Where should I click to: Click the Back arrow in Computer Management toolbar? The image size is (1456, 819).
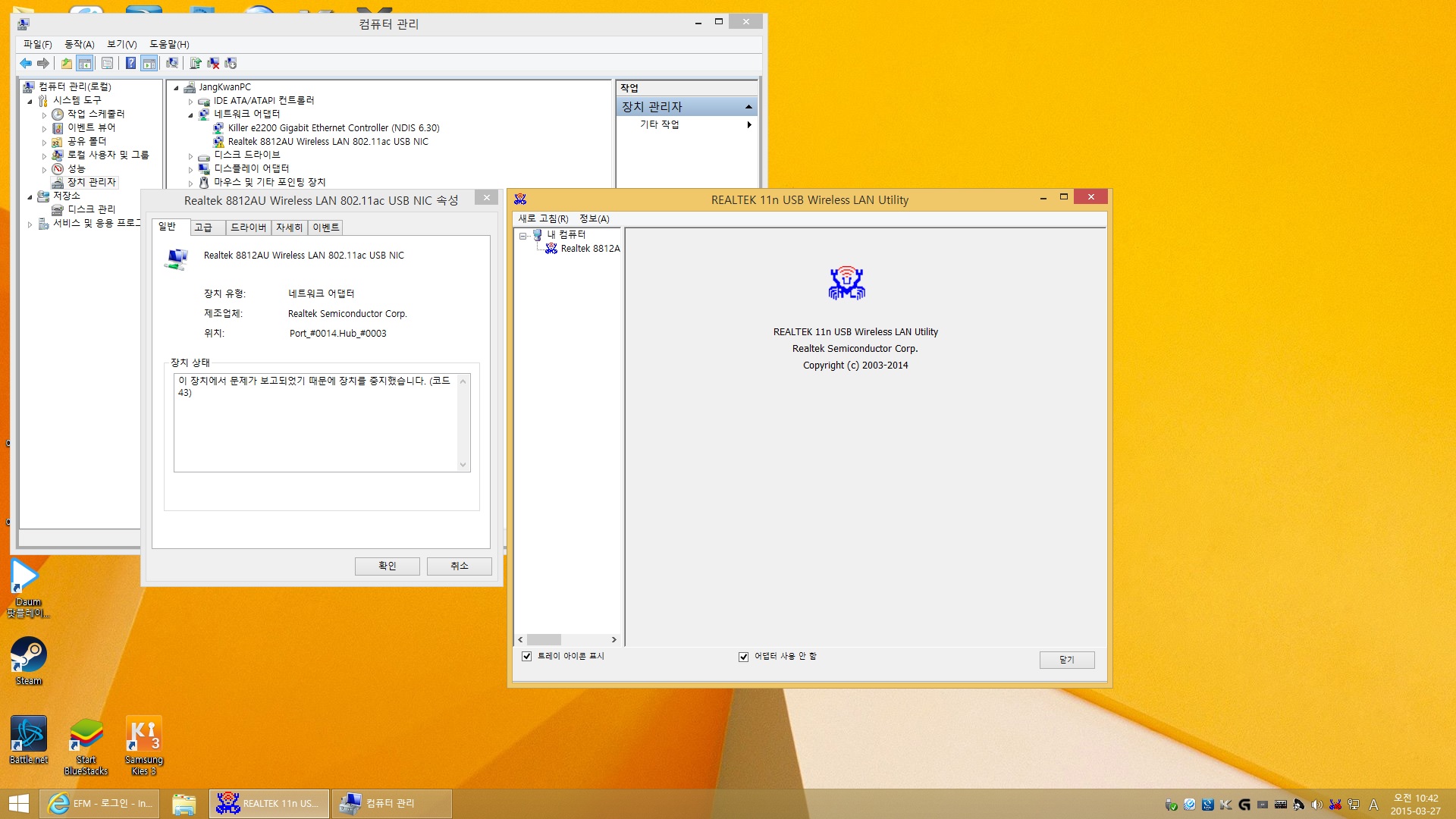(x=26, y=63)
